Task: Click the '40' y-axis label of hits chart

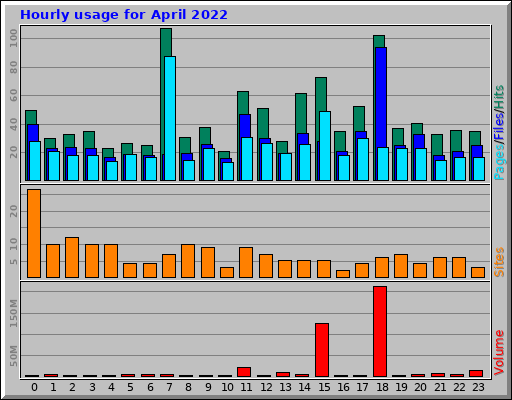Action: point(13,124)
